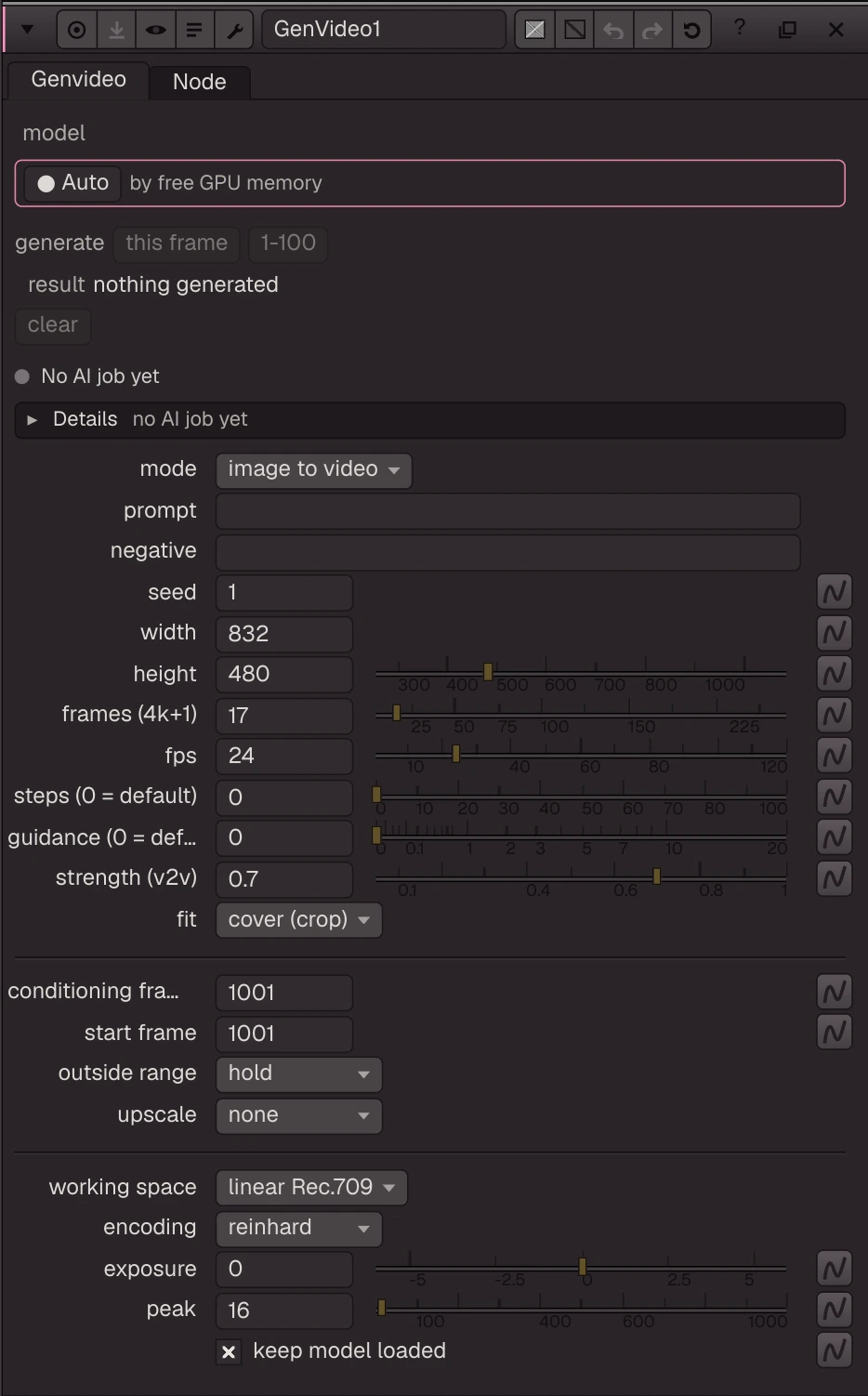Click the undo arrow icon
868x1396 pixels.
(613, 30)
